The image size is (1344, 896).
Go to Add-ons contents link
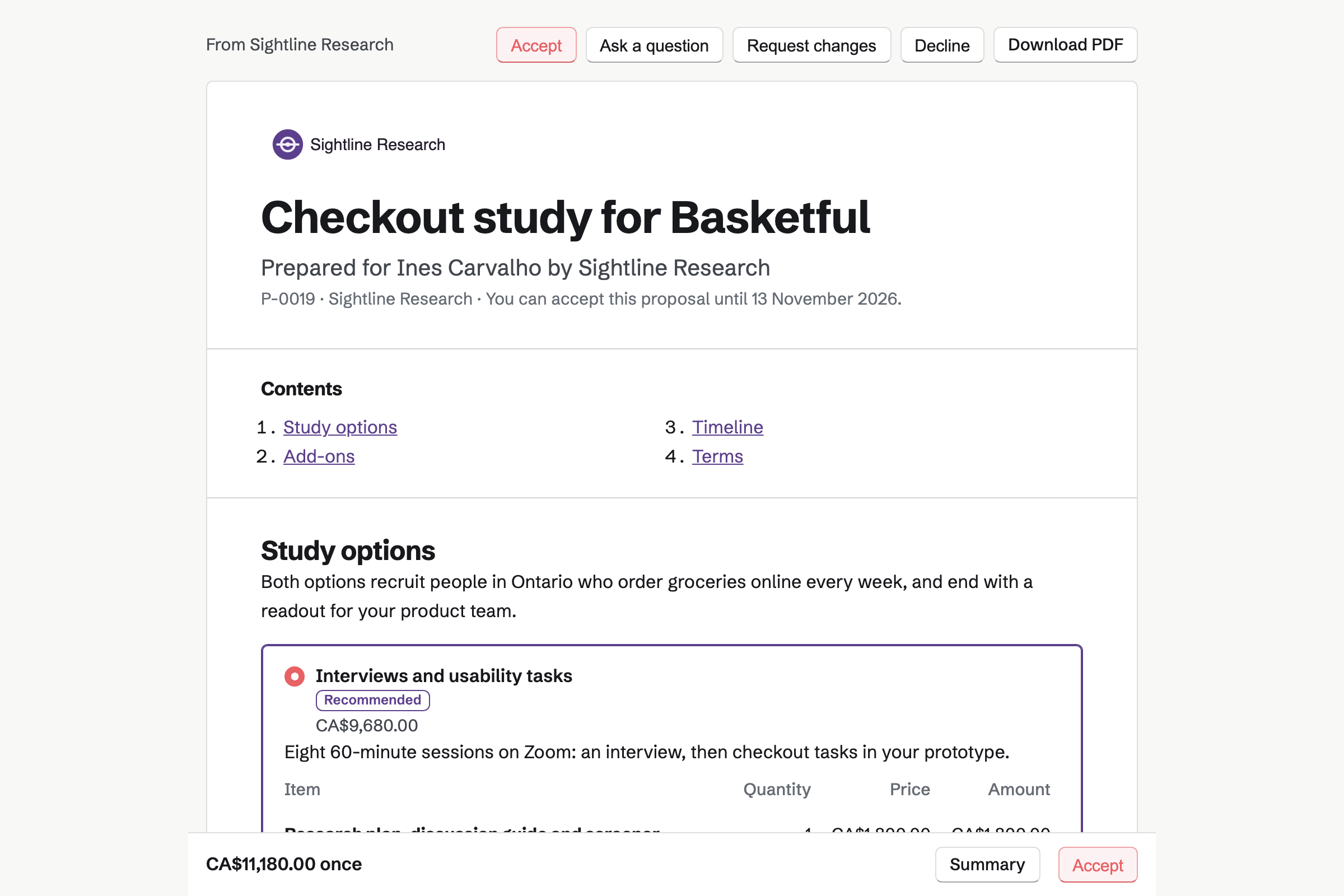pyautogui.click(x=319, y=456)
